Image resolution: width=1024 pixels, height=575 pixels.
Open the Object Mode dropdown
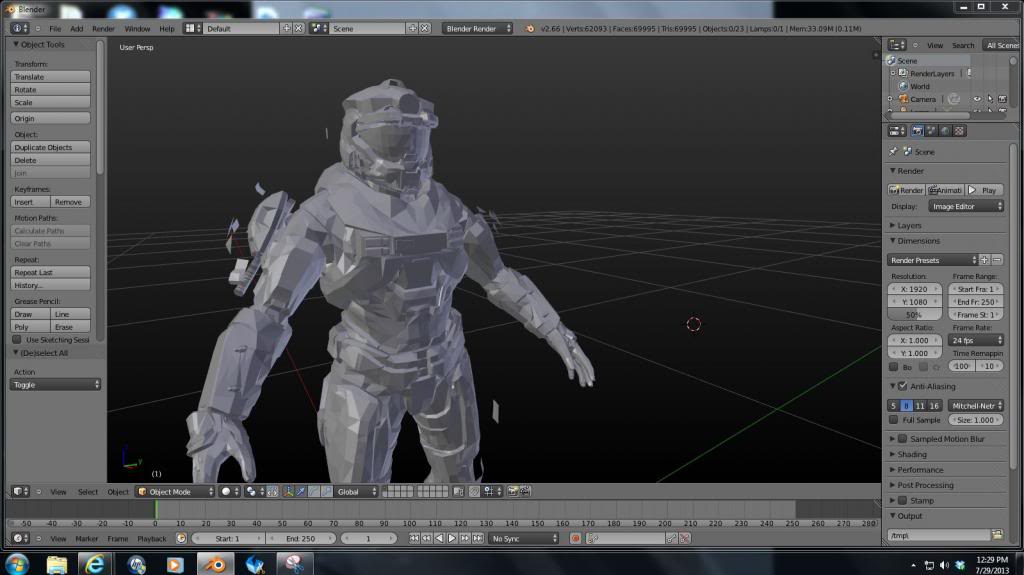coord(176,491)
